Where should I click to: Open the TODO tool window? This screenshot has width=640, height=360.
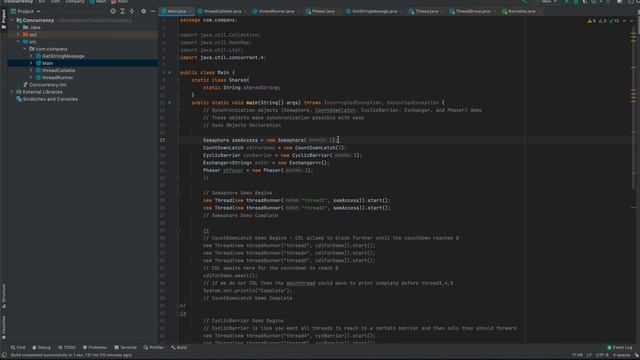[67, 348]
